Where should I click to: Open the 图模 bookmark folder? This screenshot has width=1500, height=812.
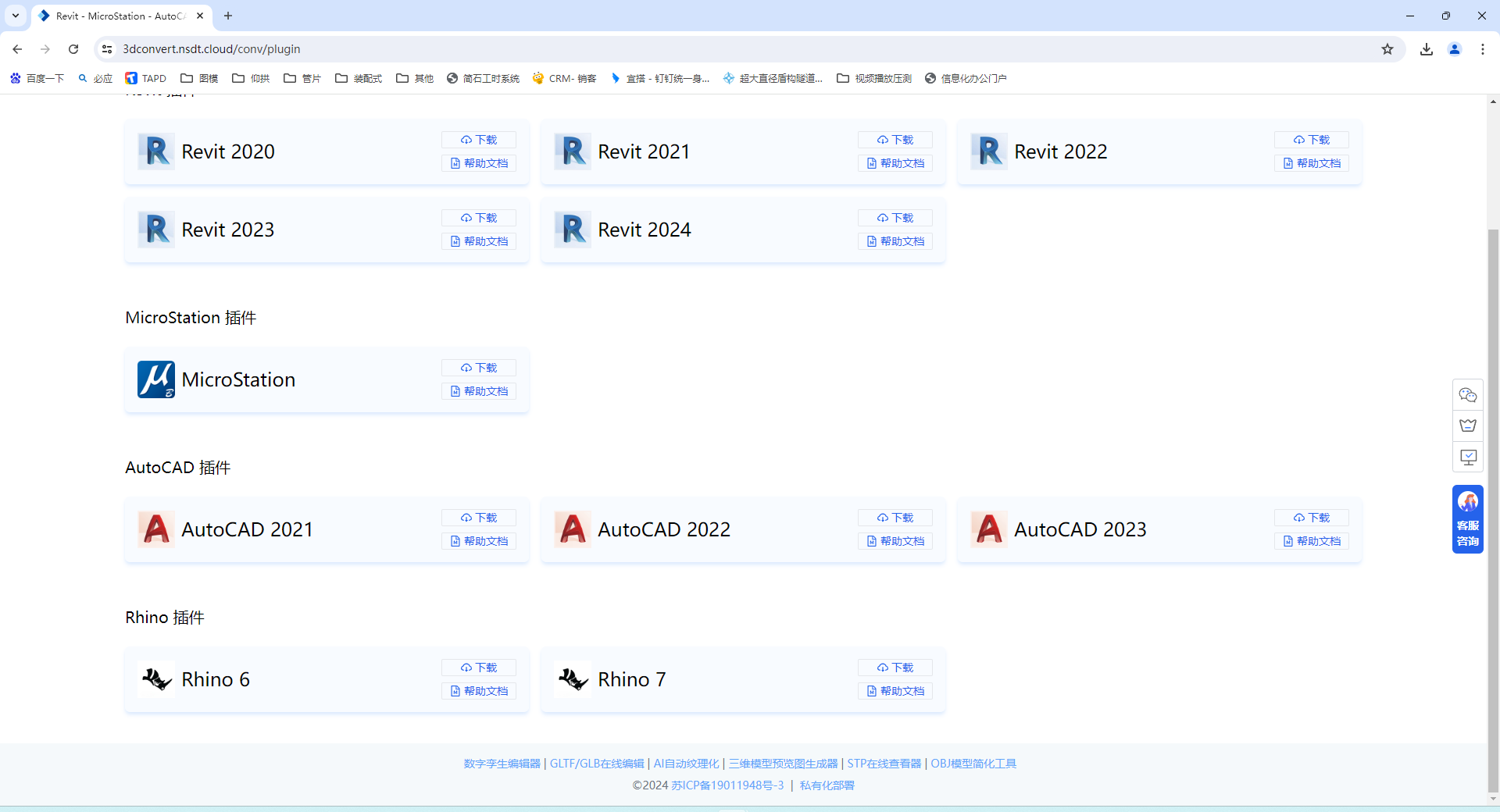pos(199,78)
